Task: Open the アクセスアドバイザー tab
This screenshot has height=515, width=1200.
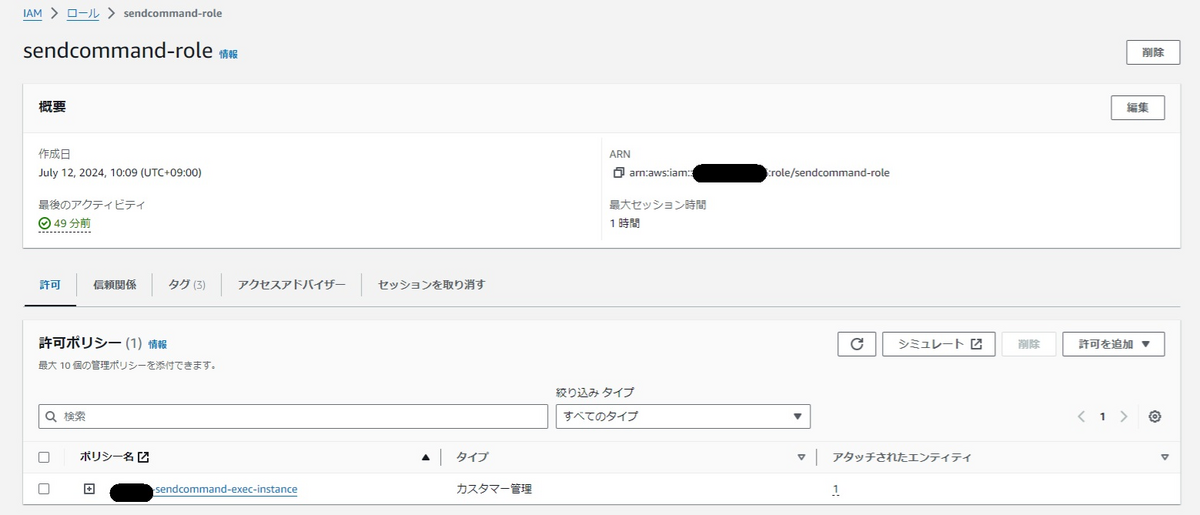Action: [292, 285]
